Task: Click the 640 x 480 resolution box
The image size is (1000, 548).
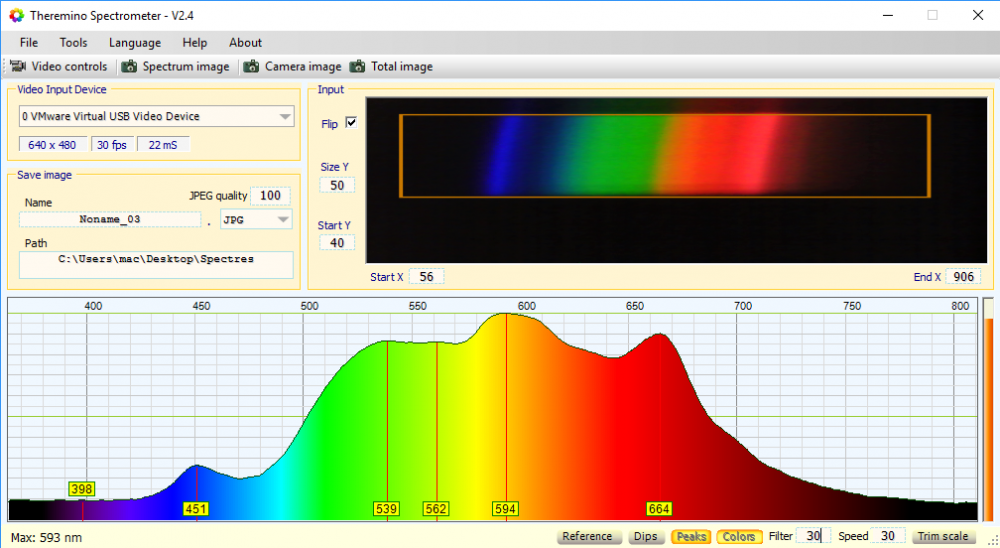Action: [x=52, y=145]
